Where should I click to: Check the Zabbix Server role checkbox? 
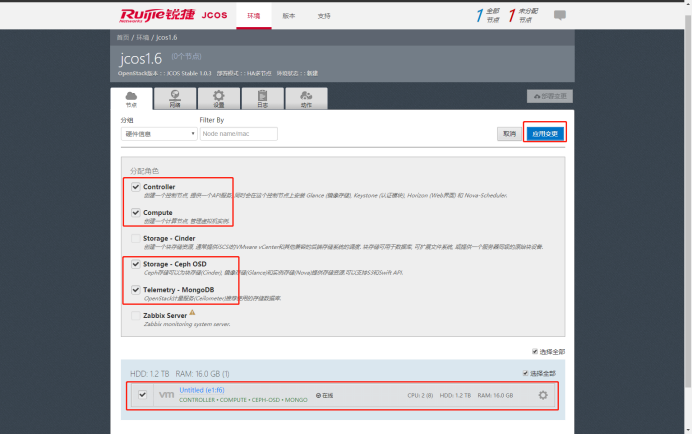click(136, 316)
